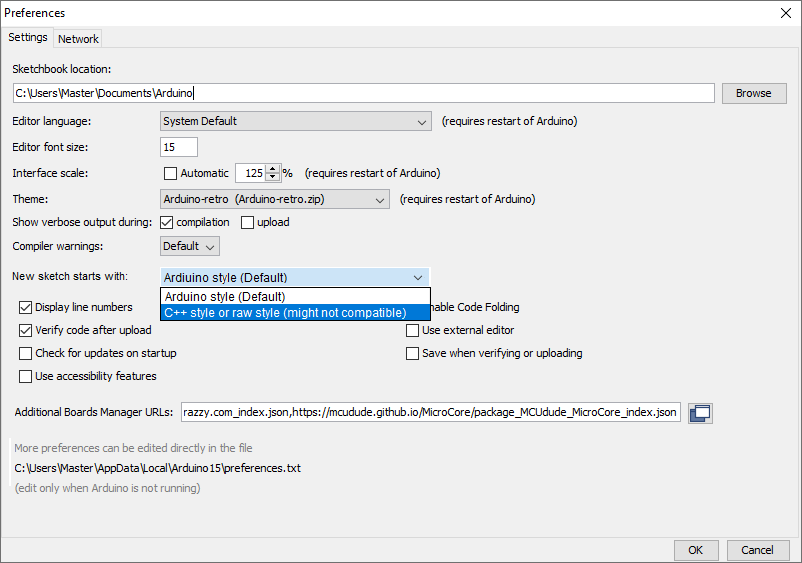Screen dimensions: 802x563
Task: Open the Boards Manager URLs editor window icon
Action: coord(700,413)
